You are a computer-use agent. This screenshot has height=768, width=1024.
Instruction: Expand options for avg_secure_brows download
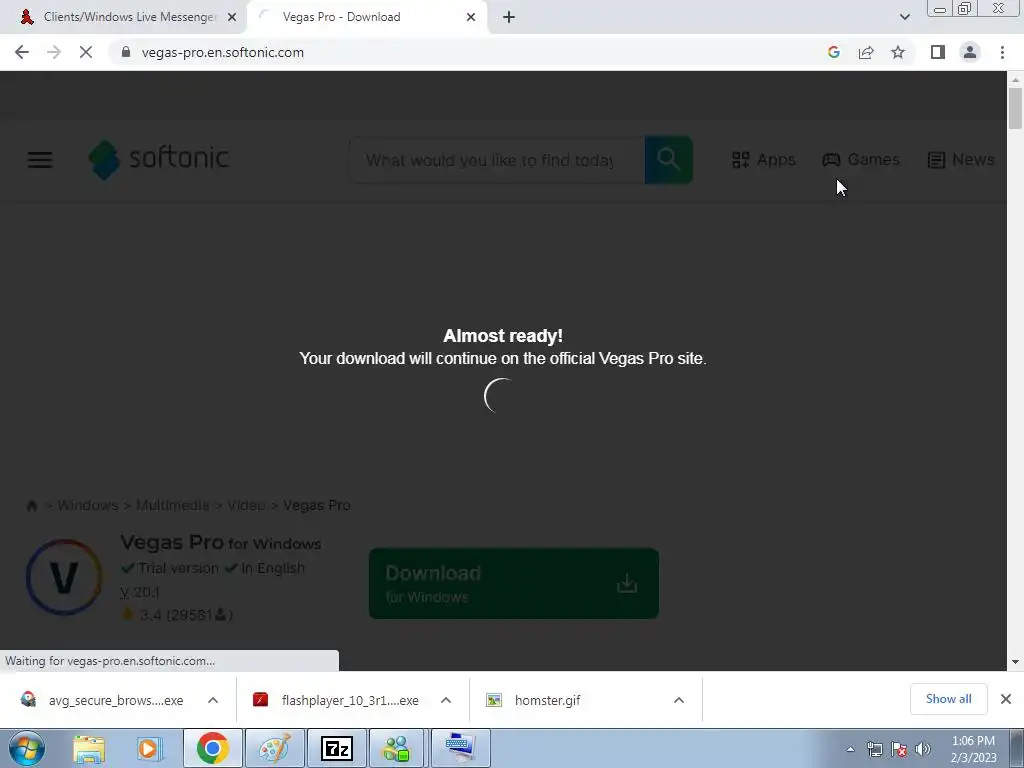click(213, 700)
